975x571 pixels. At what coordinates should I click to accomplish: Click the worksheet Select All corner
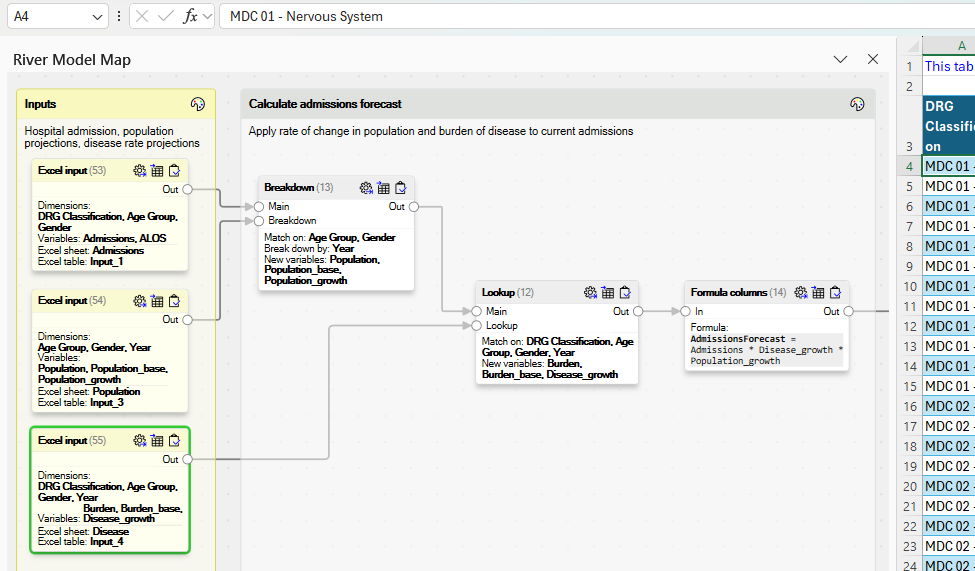(909, 45)
